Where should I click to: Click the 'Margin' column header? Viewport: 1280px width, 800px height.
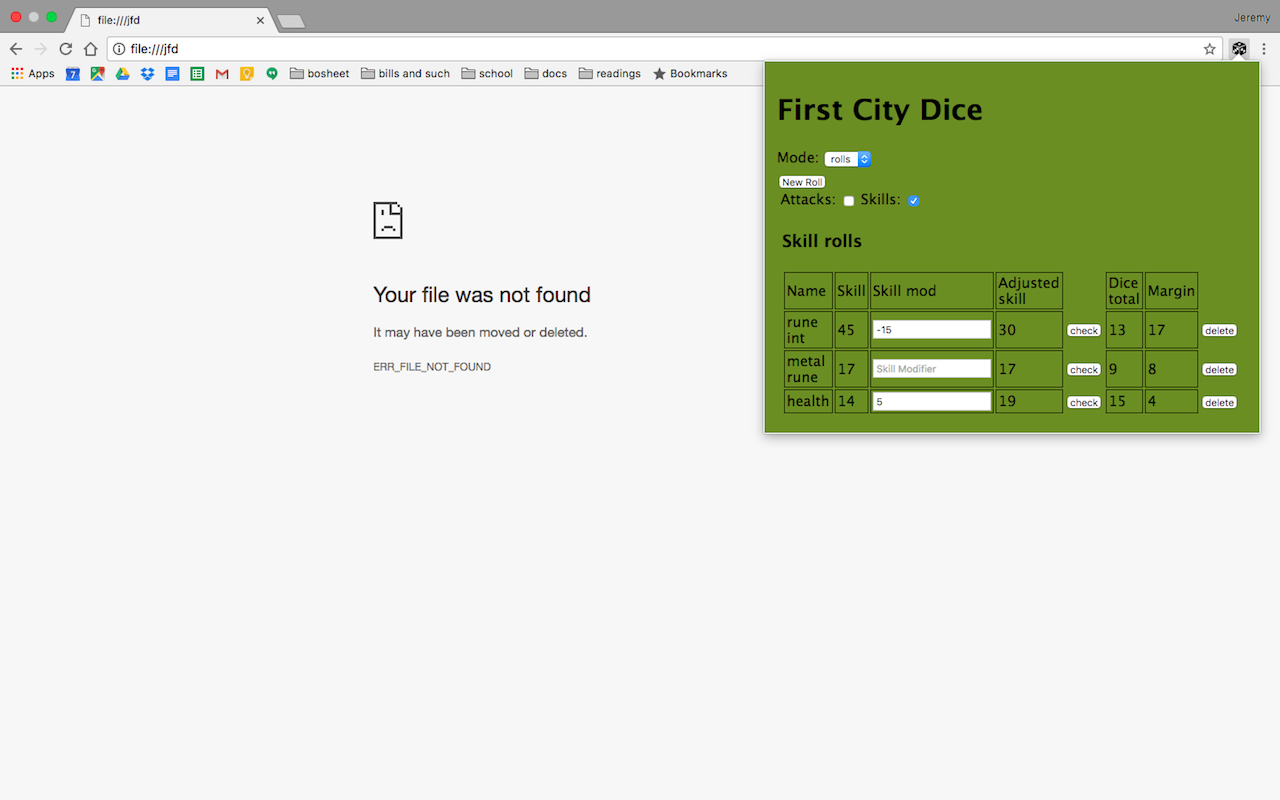1171,291
